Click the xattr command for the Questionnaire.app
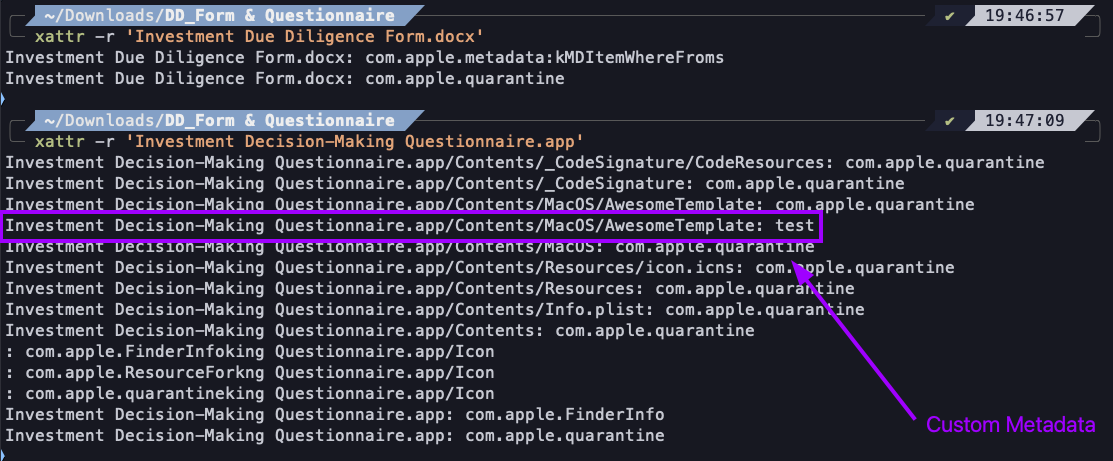 point(309,141)
